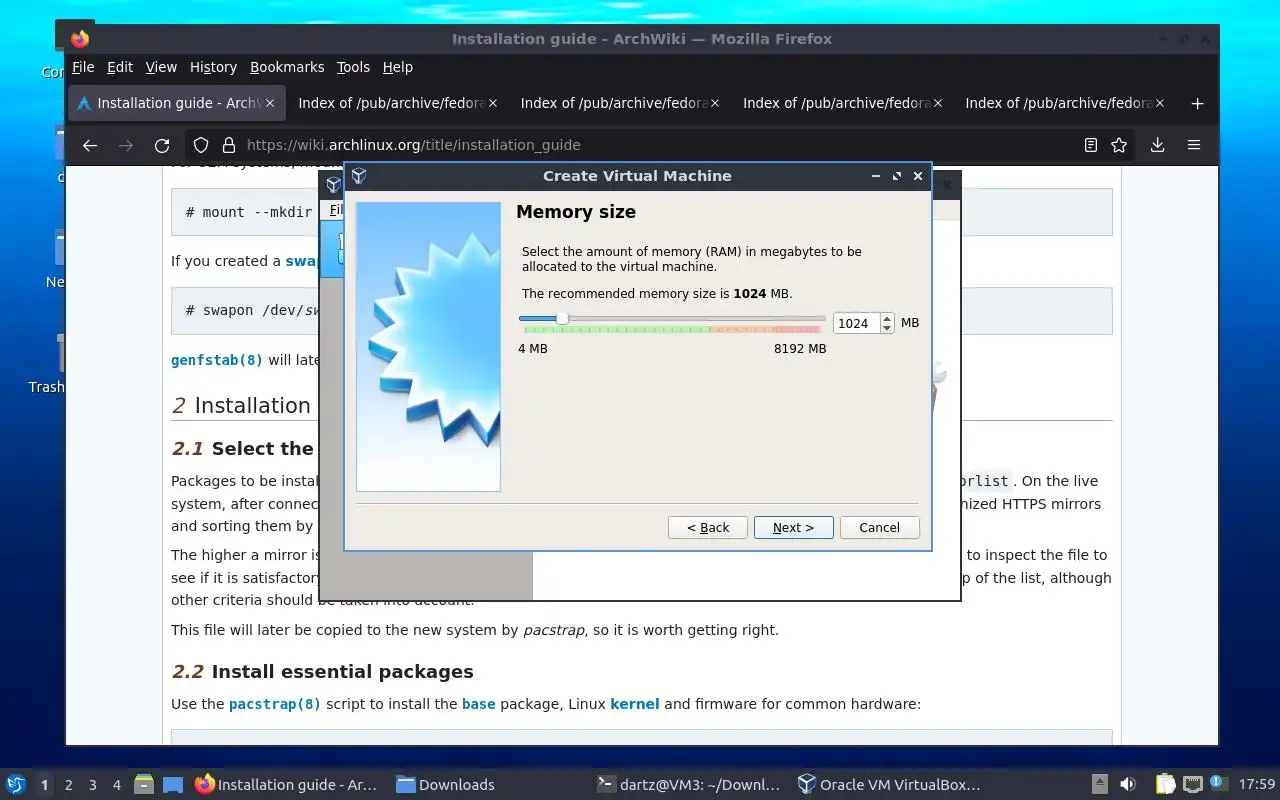1280x800 pixels.
Task: Click the address bar URL
Action: coord(413,145)
